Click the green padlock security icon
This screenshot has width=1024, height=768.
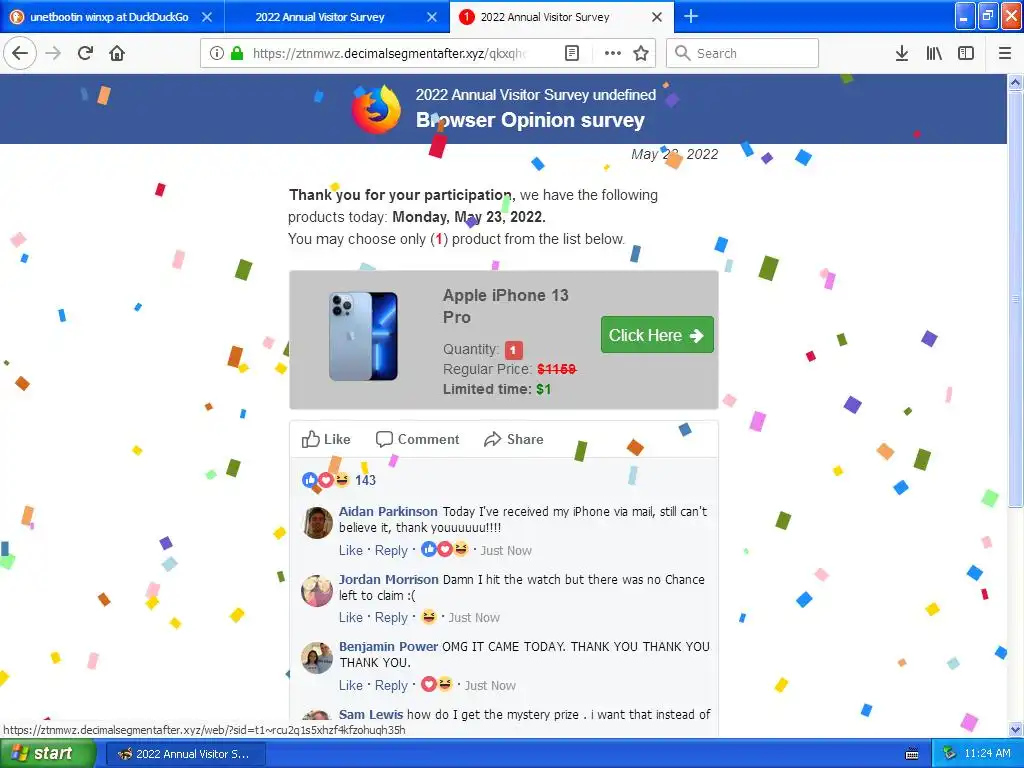pos(237,53)
